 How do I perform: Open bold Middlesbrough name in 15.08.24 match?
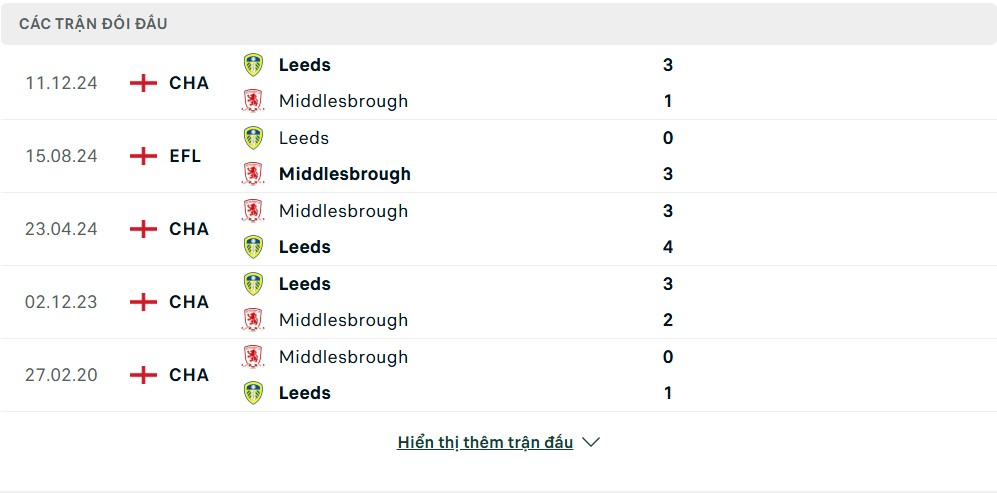[345, 174]
